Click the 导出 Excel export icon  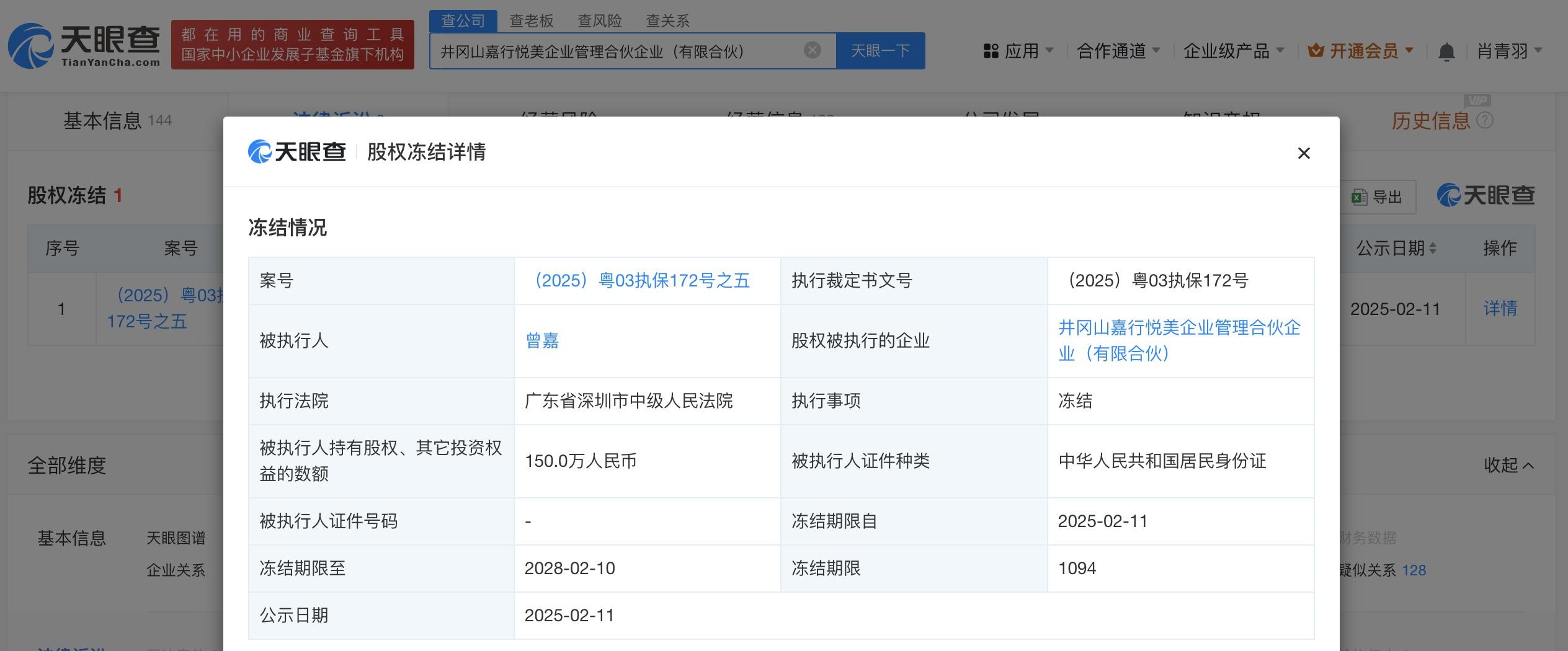click(1359, 197)
